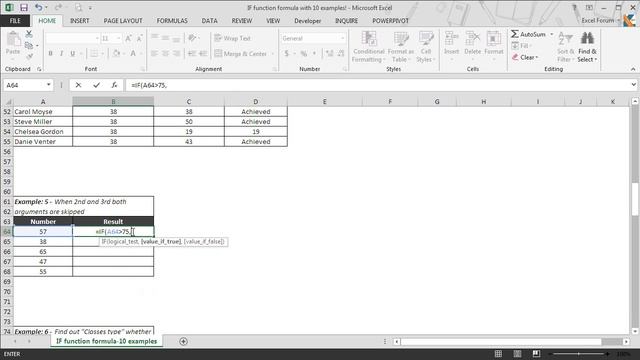This screenshot has width=640, height=360.
Task: Click the Conditional Formatting icon
Action: click(369, 39)
